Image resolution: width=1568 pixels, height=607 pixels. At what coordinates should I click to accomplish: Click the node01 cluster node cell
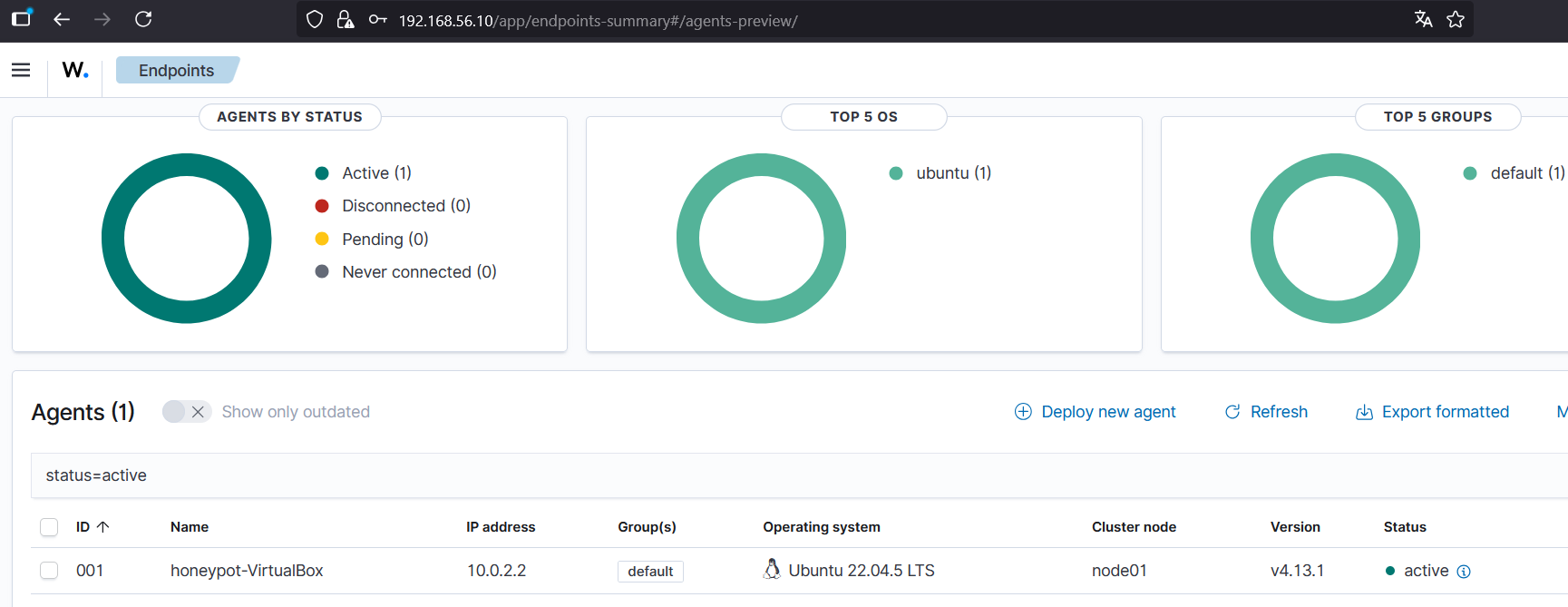[x=1119, y=571]
